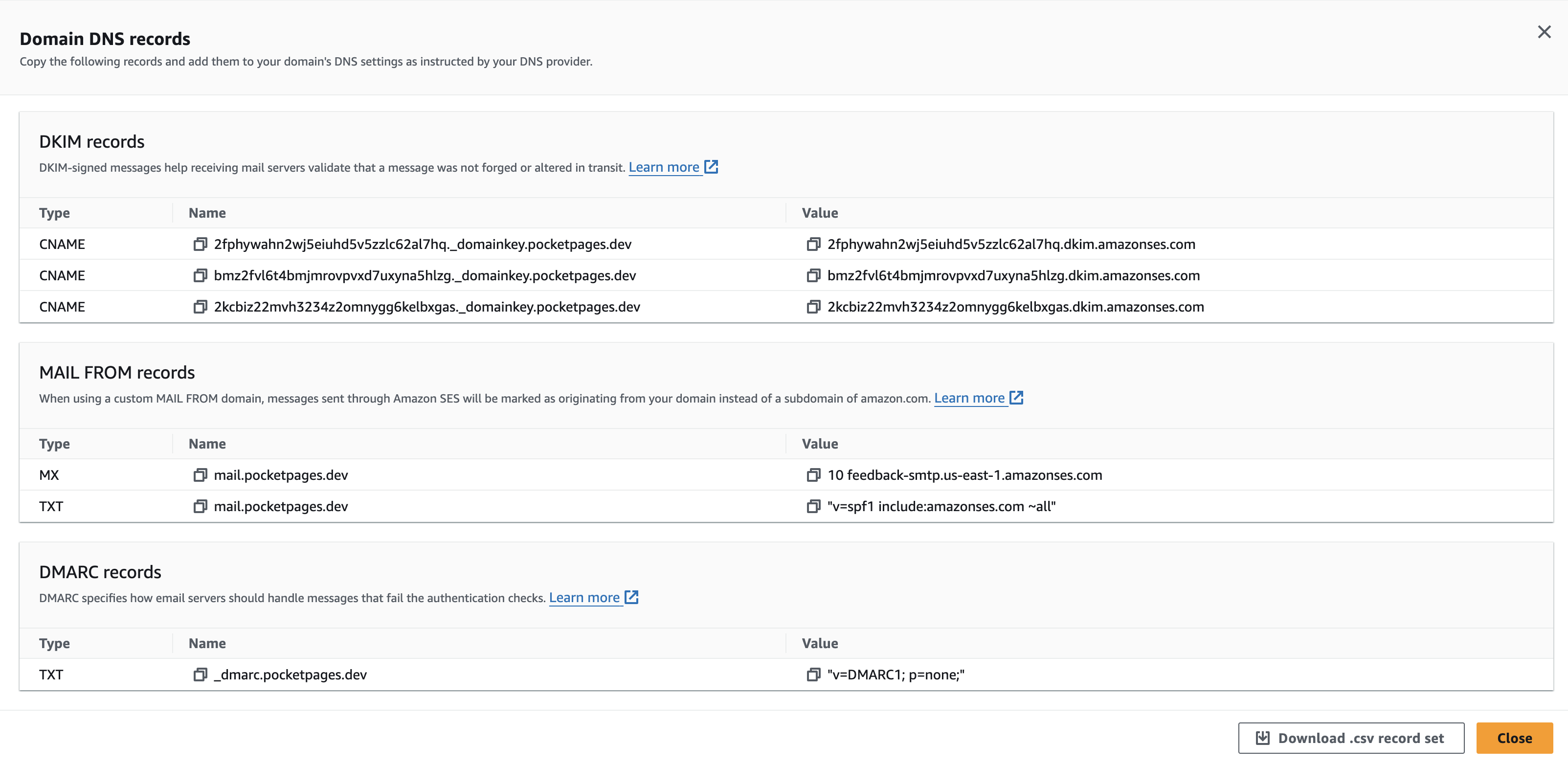The height and width of the screenshot is (765, 1568).
Task: Dismiss the dialog with the X icon
Action: [x=1544, y=32]
